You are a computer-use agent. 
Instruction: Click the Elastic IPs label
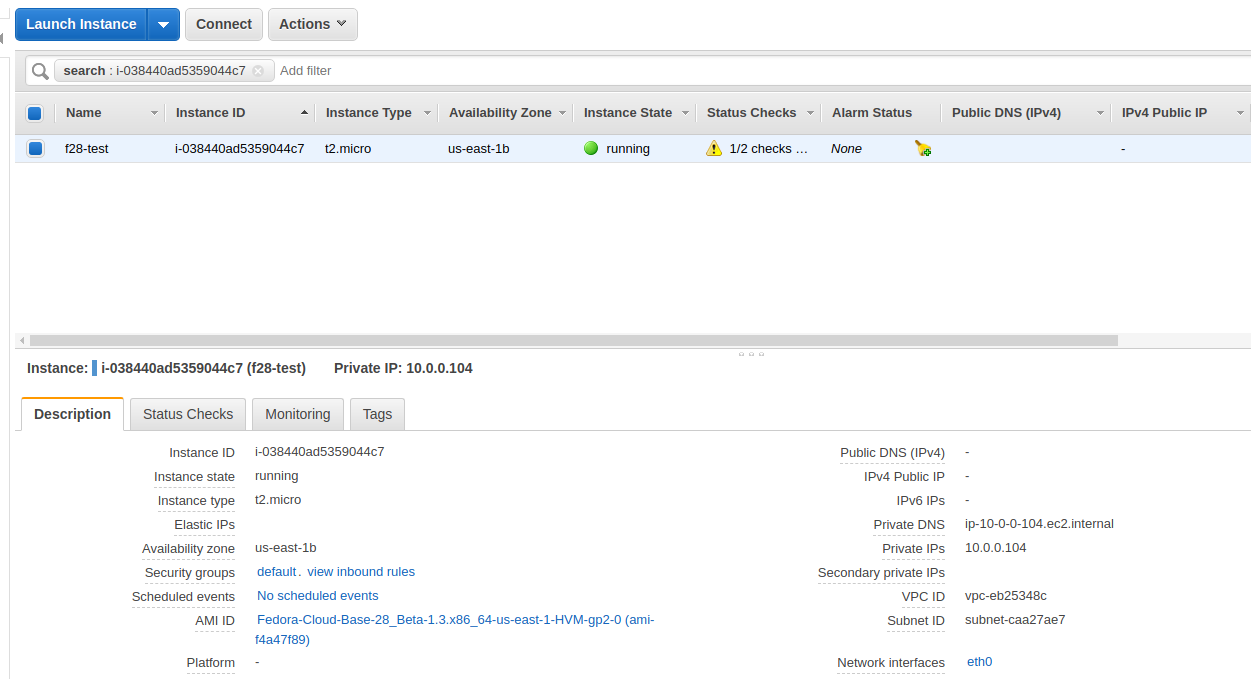(x=205, y=525)
